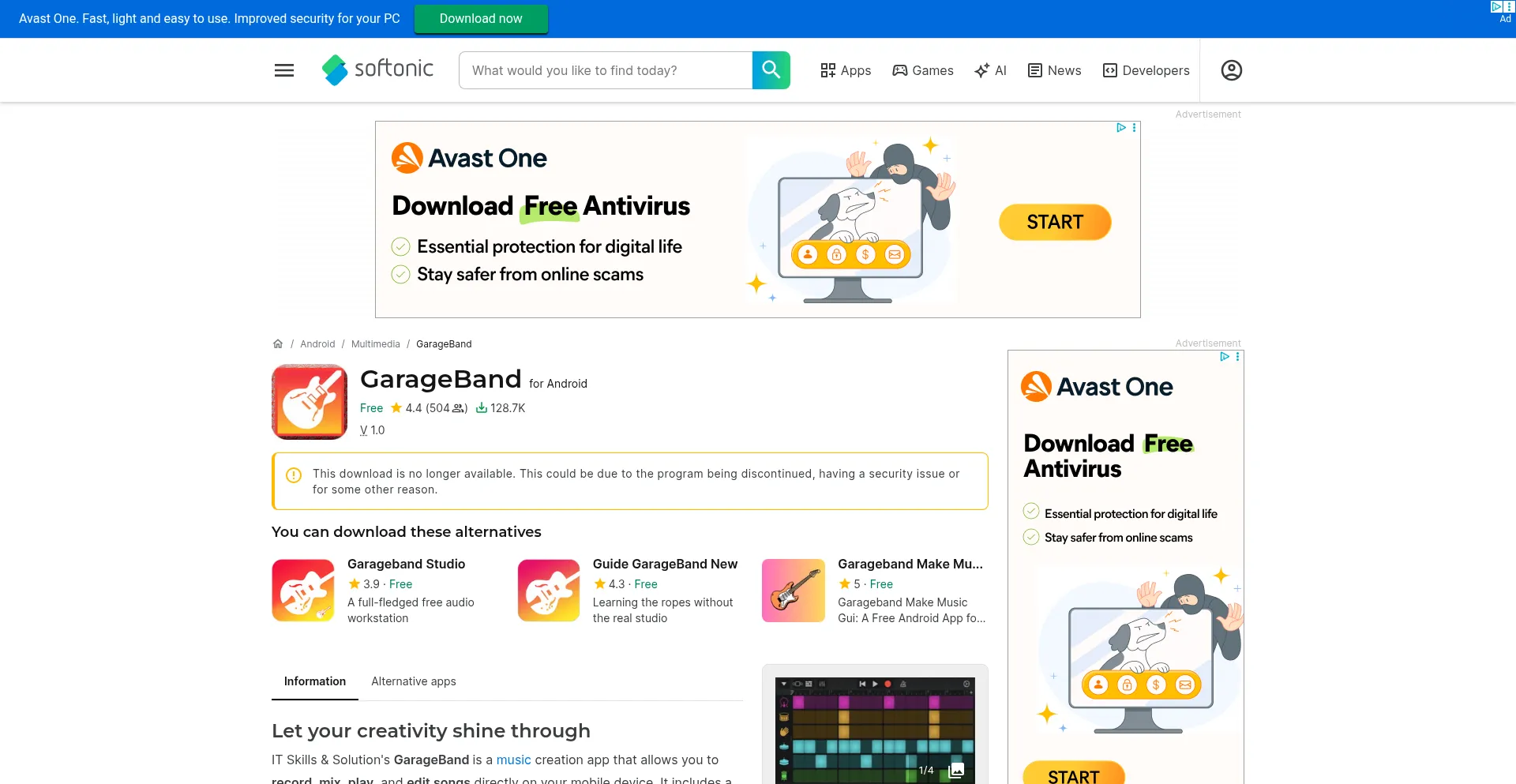
Task: Open Garageband Make Mu... alternative
Action: [x=910, y=564]
